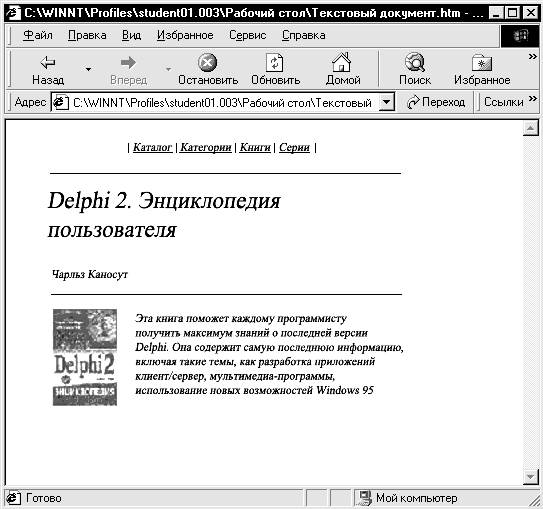Image resolution: width=543 pixels, height=509 pixels.
Task: Follow the Каталог link
Action: tap(152, 148)
